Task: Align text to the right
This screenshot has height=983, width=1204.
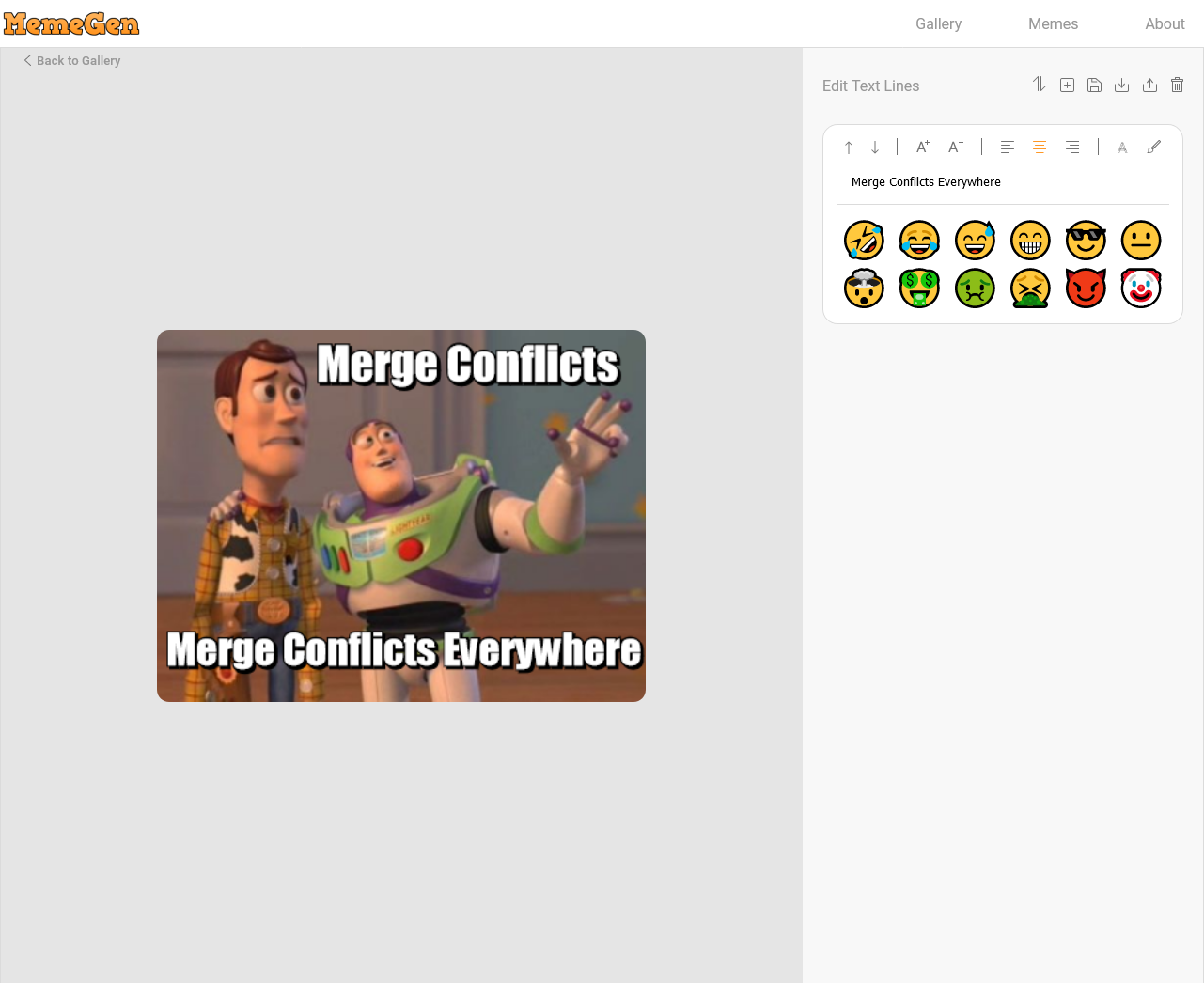Action: [x=1072, y=148]
